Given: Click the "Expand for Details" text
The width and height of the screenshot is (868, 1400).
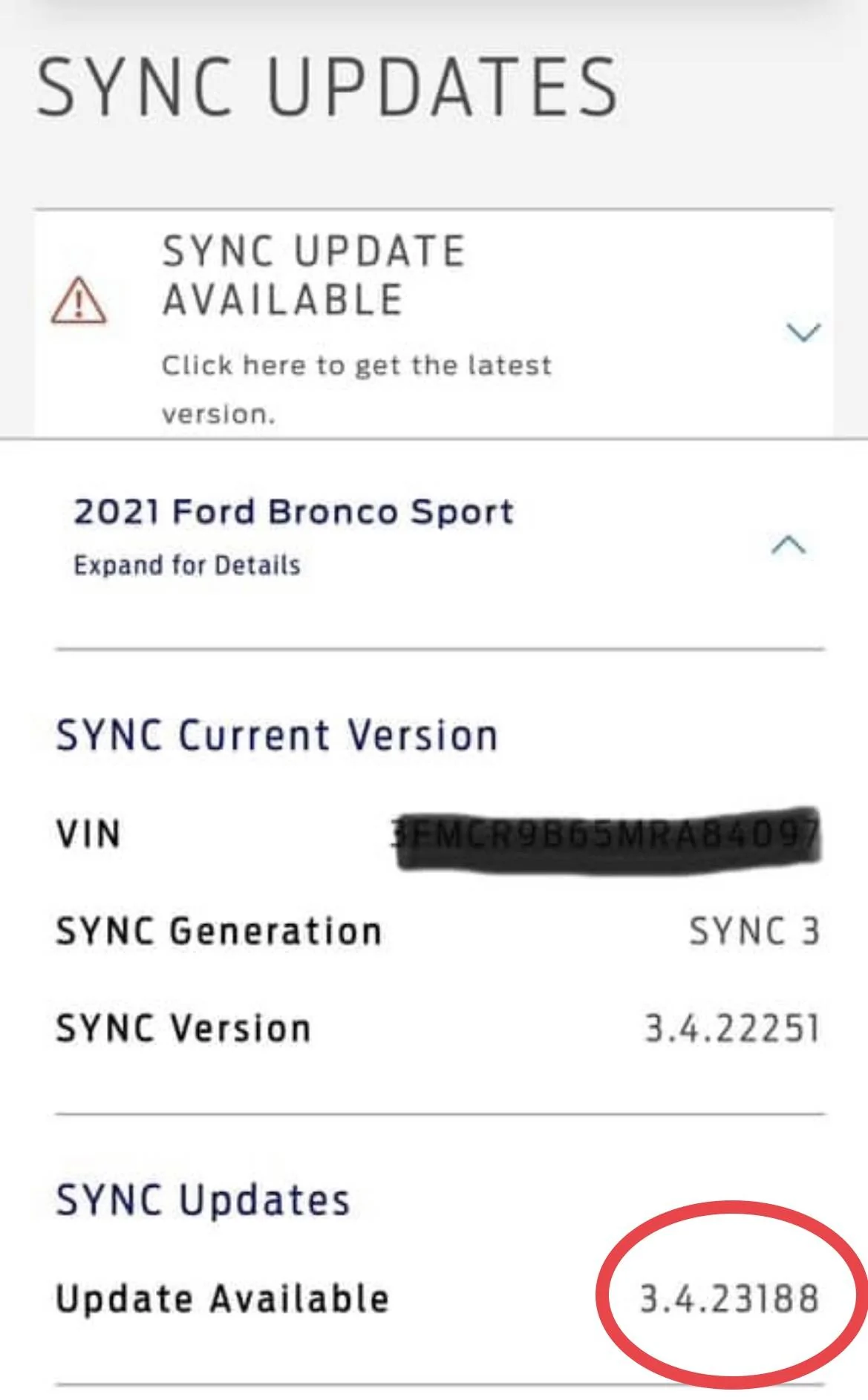Looking at the screenshot, I should [187, 566].
